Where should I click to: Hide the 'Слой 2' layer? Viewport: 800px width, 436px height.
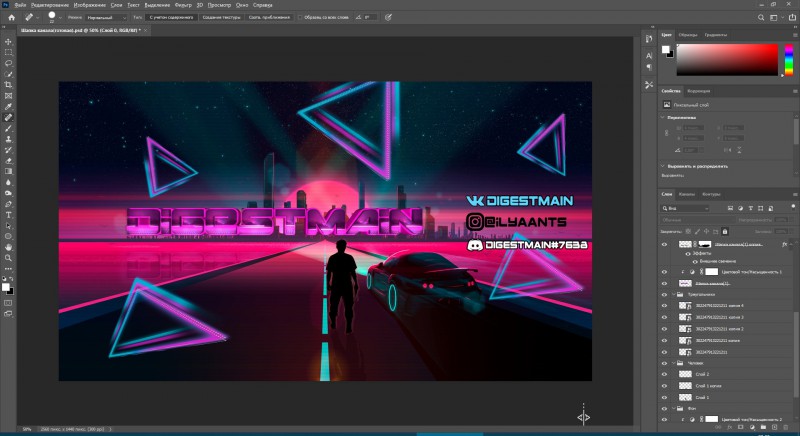click(x=664, y=374)
